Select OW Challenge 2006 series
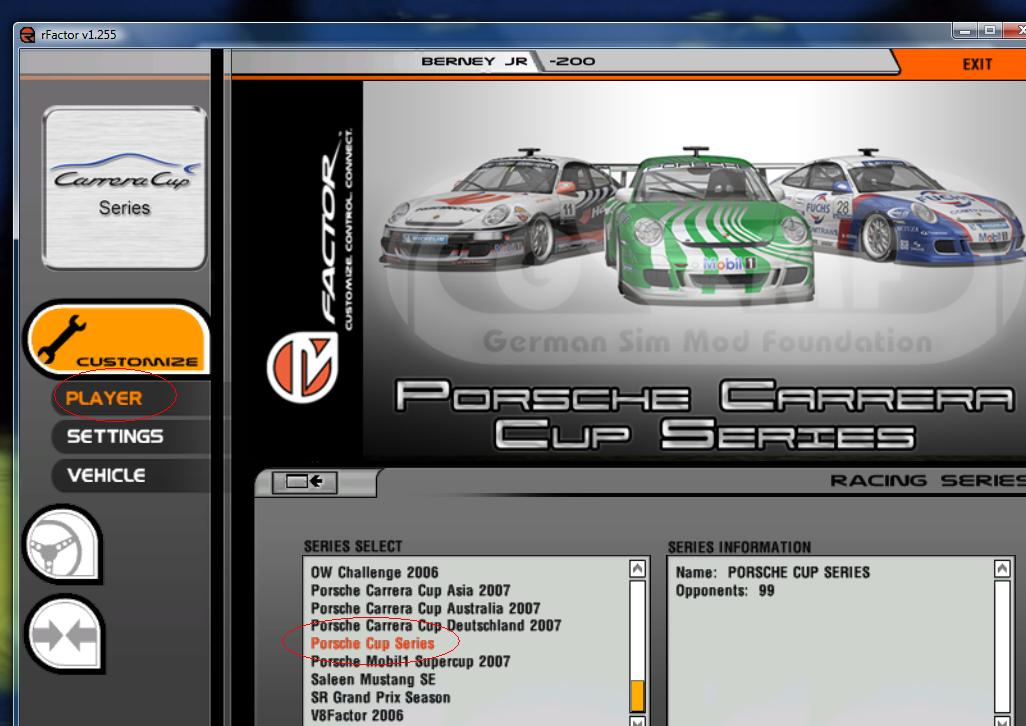This screenshot has height=726, width=1026. click(374, 573)
